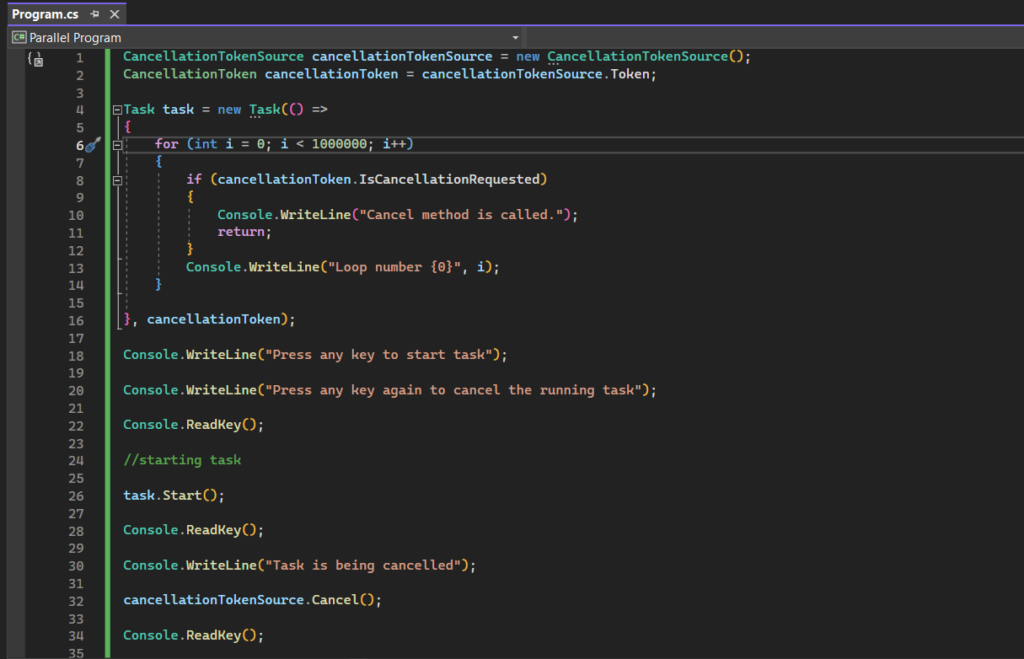Pin the Program.cs tab
Screen dimensions: 1024x659
click(95, 14)
